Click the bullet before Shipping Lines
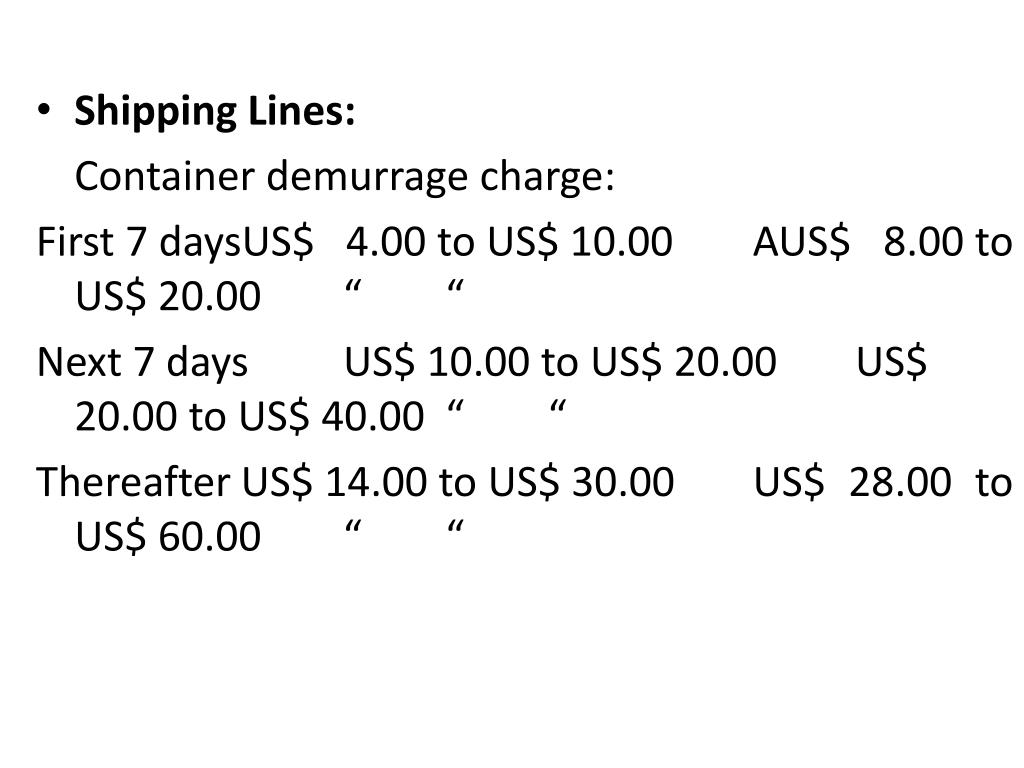The height and width of the screenshot is (768, 1024). [44, 110]
